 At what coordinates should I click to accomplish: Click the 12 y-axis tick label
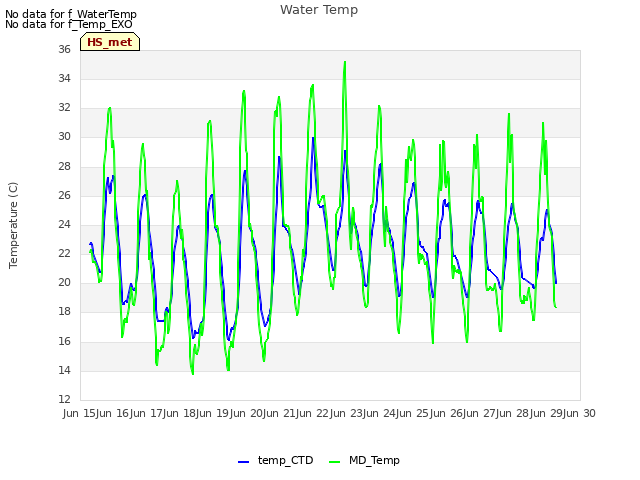point(64,399)
